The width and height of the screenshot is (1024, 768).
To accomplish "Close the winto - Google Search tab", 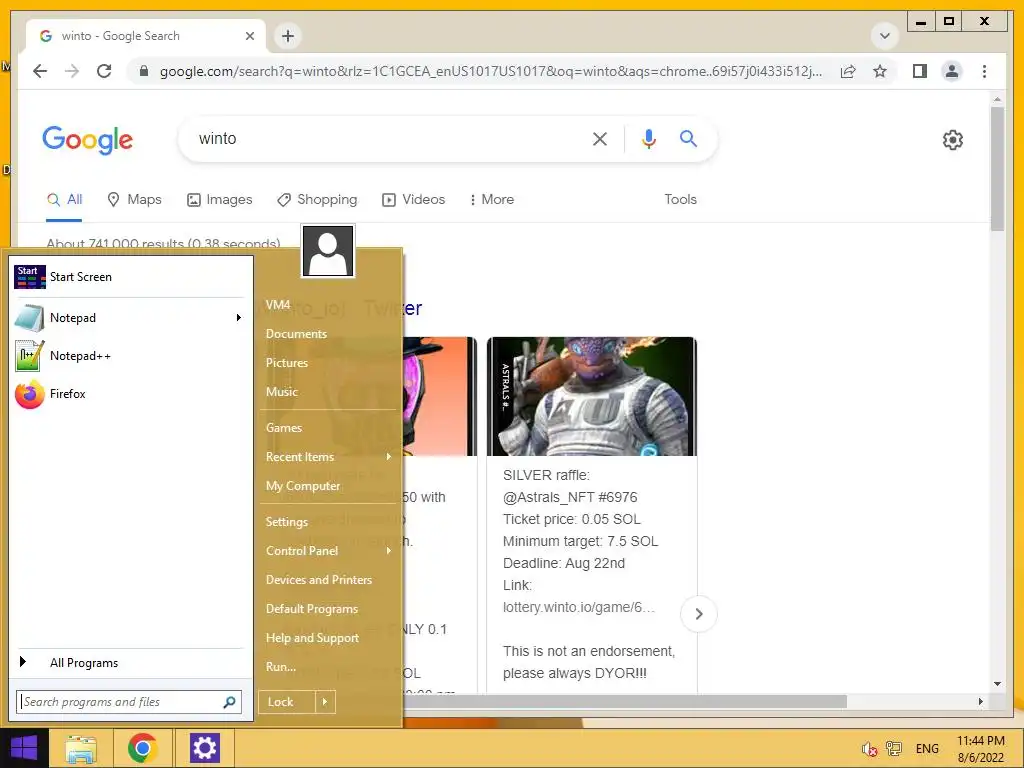I will (x=249, y=36).
